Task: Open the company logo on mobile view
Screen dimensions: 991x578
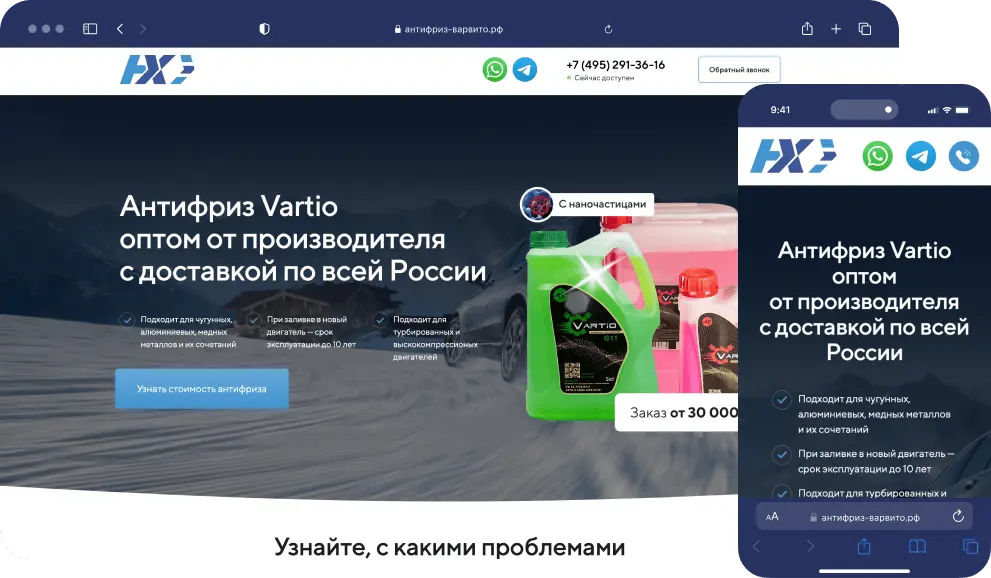Action: [x=793, y=156]
